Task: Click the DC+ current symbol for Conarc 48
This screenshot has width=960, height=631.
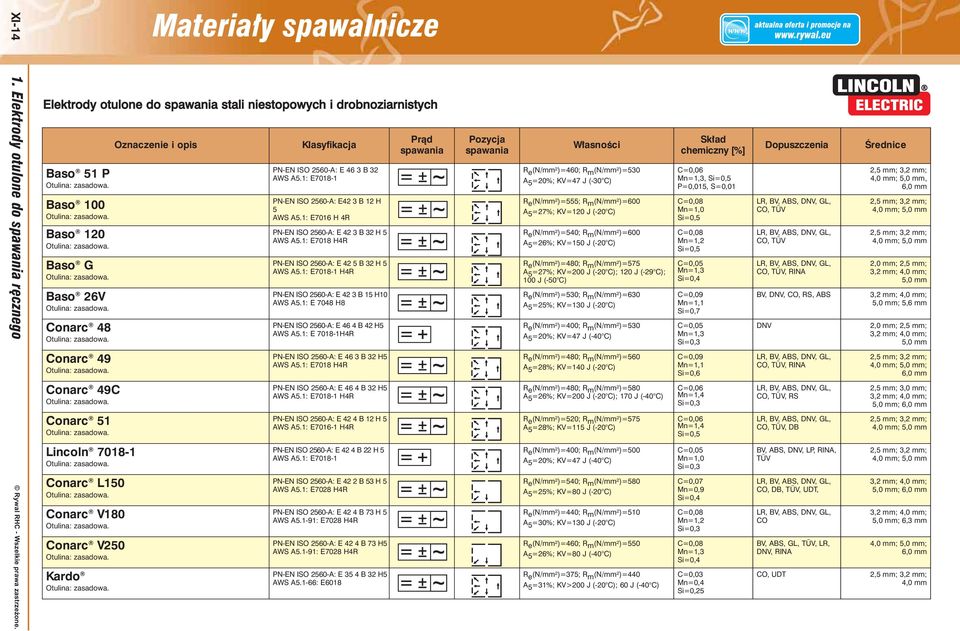Action: (x=414, y=334)
